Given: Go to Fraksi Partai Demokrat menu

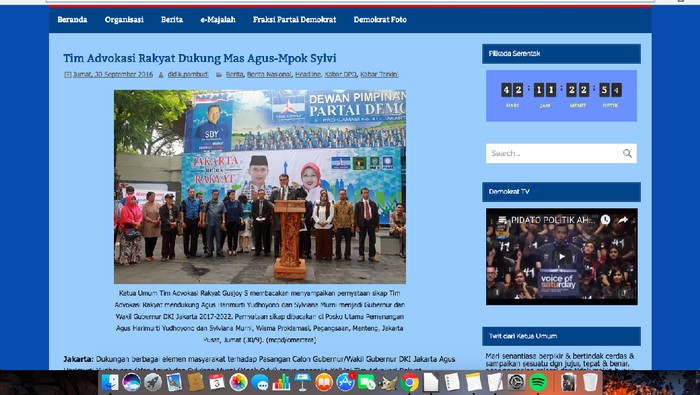Looking at the screenshot, I should point(295,20).
